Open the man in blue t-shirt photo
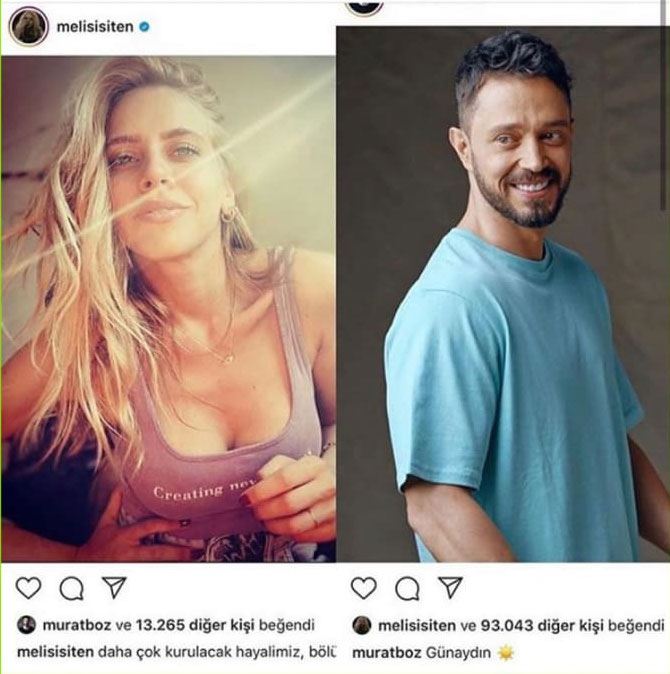Screen dimensions: 670x674 (x=503, y=294)
